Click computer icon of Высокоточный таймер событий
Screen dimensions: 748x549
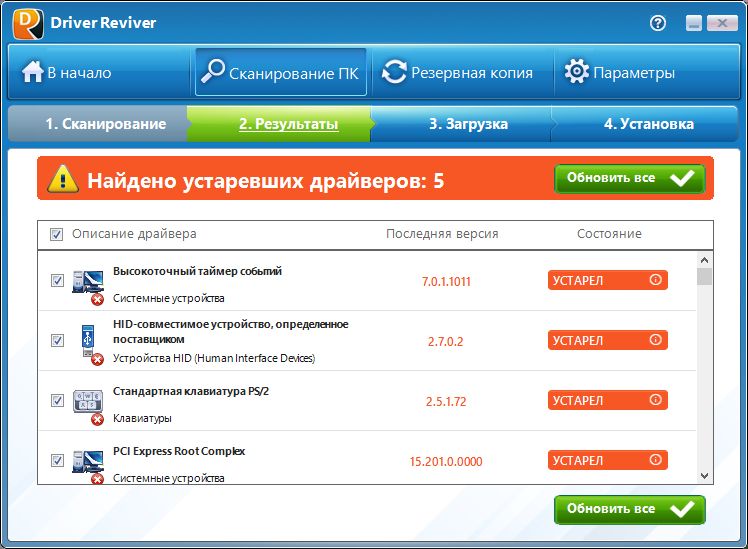click(88, 281)
